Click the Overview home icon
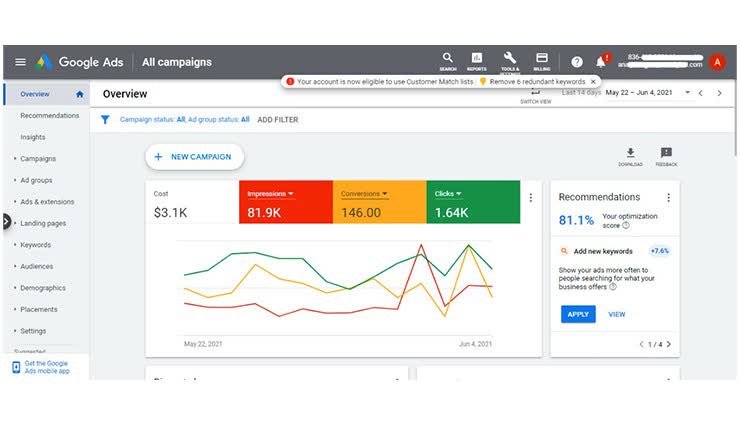 pos(80,94)
